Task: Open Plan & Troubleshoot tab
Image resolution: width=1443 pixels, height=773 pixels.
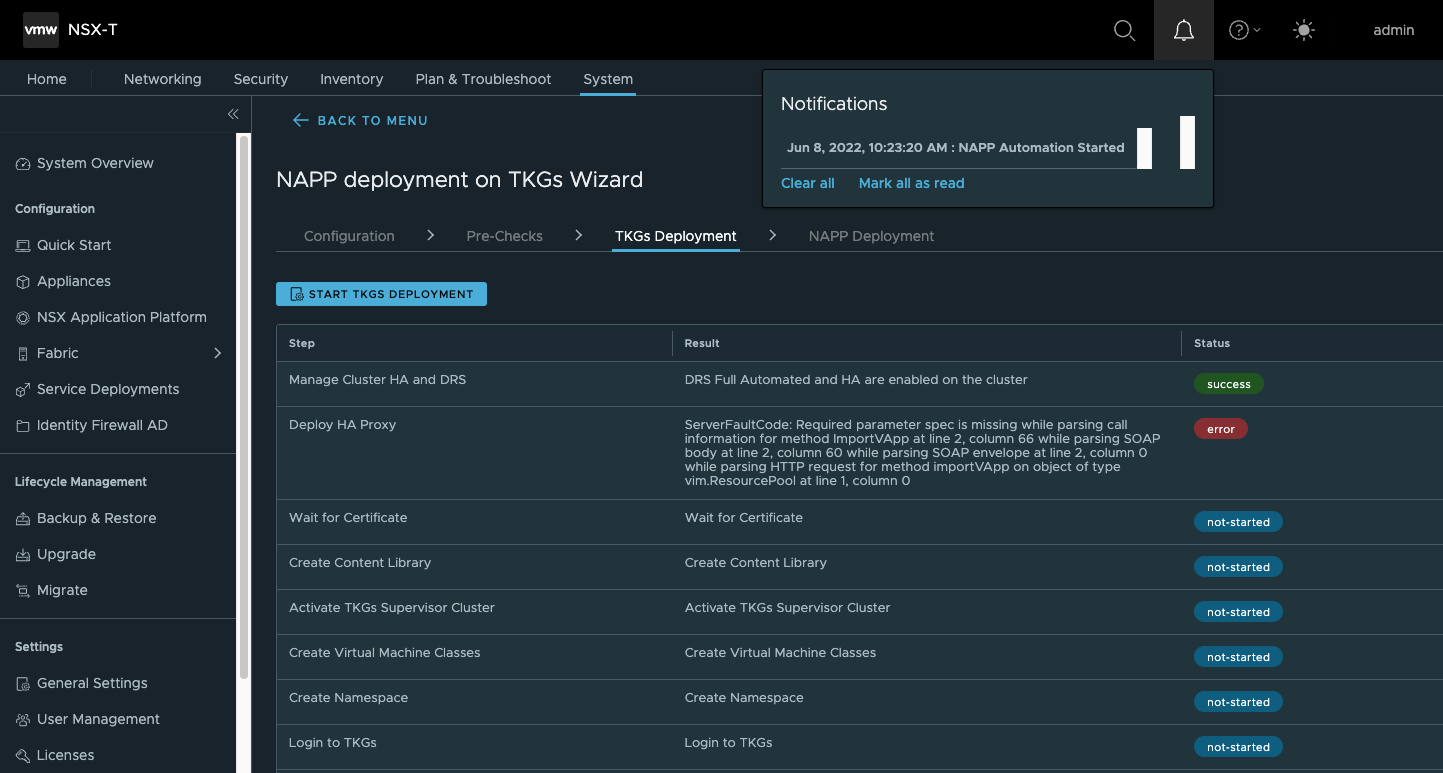Action: (484, 79)
